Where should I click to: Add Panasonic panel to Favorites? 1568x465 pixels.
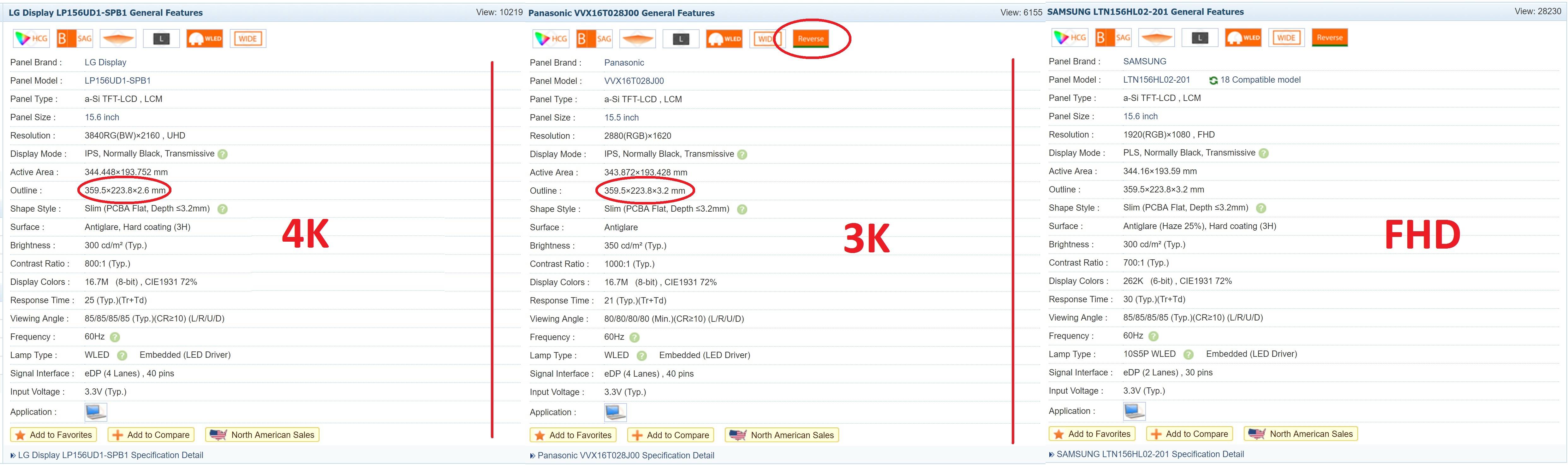[573, 436]
